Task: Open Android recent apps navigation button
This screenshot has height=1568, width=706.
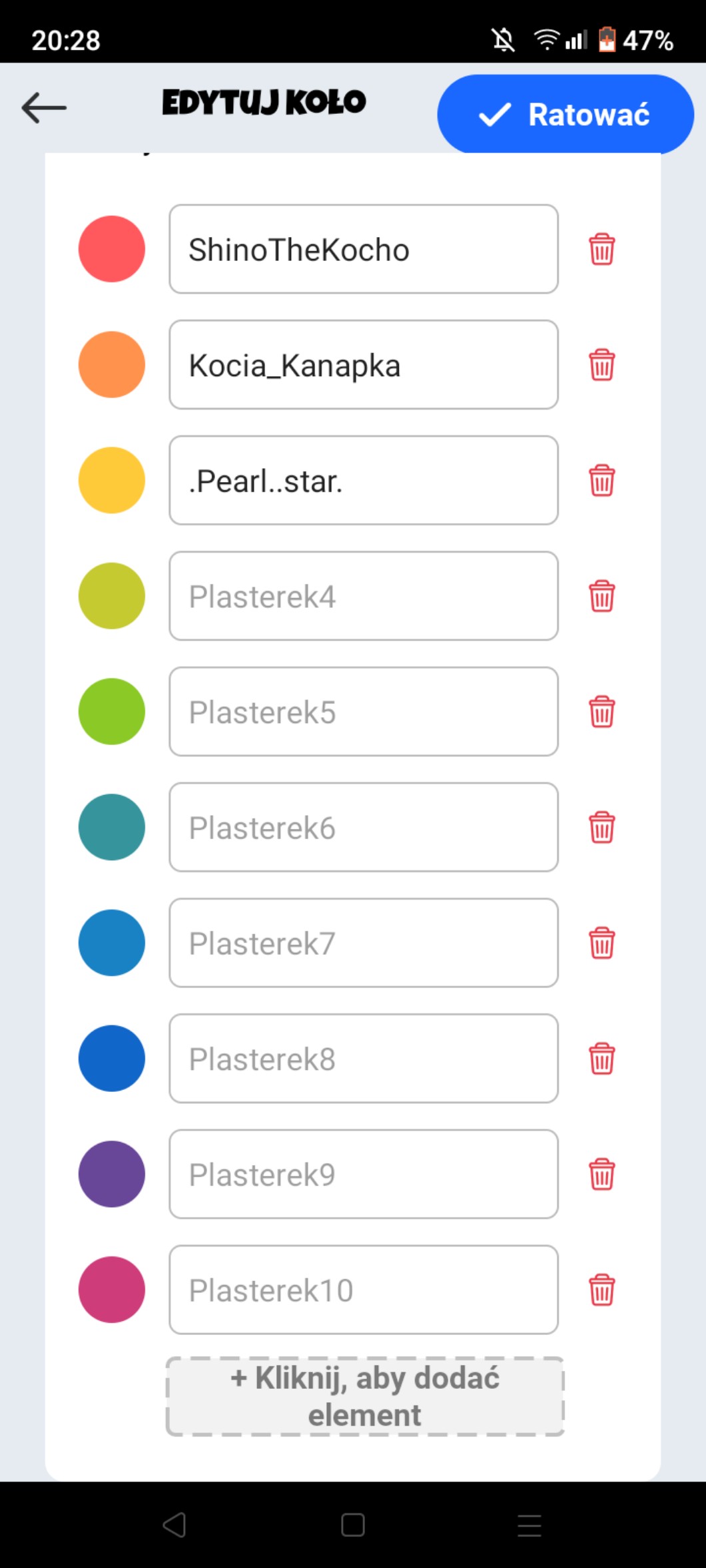Action: click(529, 1525)
